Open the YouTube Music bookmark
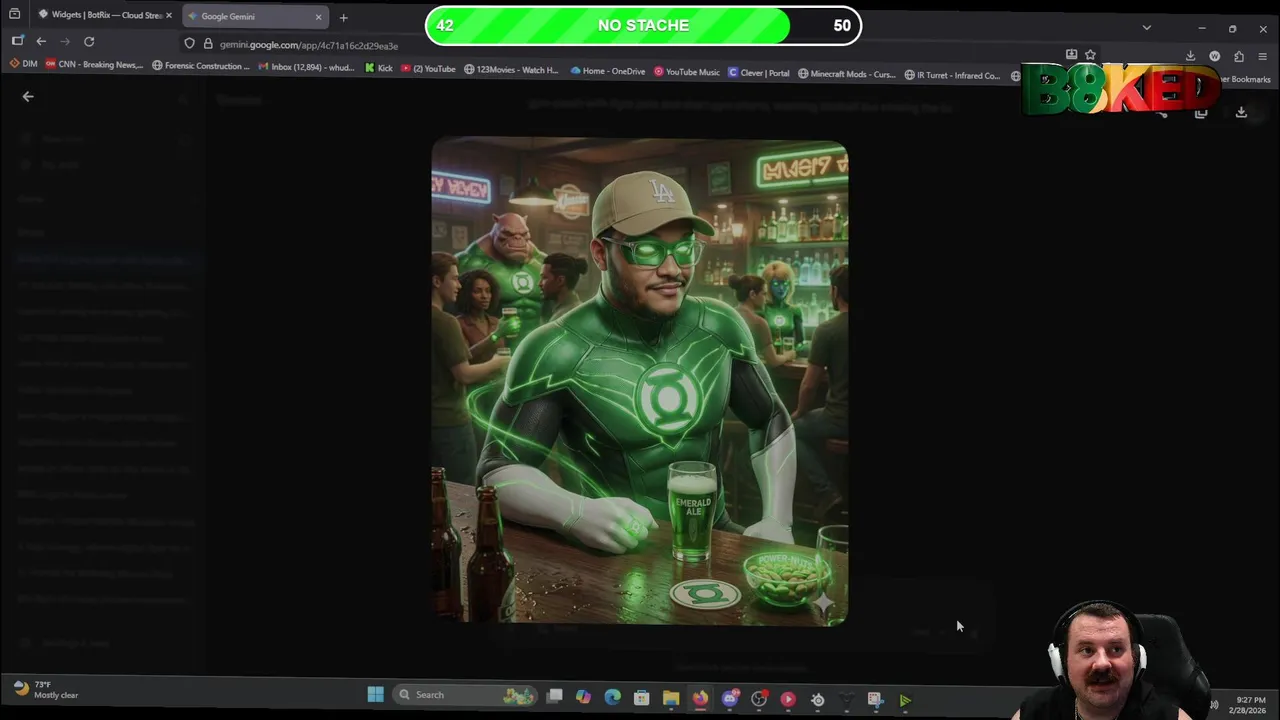 [687, 72]
